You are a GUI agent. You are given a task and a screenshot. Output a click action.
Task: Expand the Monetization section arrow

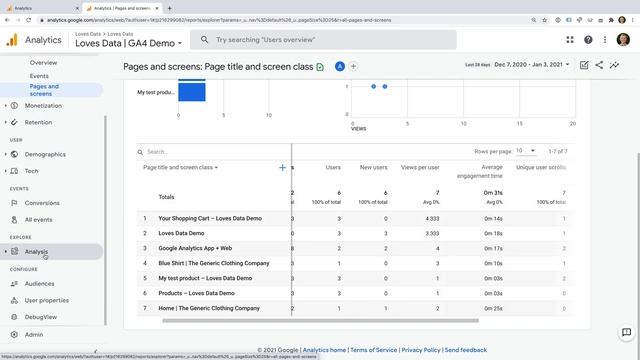coord(6,106)
